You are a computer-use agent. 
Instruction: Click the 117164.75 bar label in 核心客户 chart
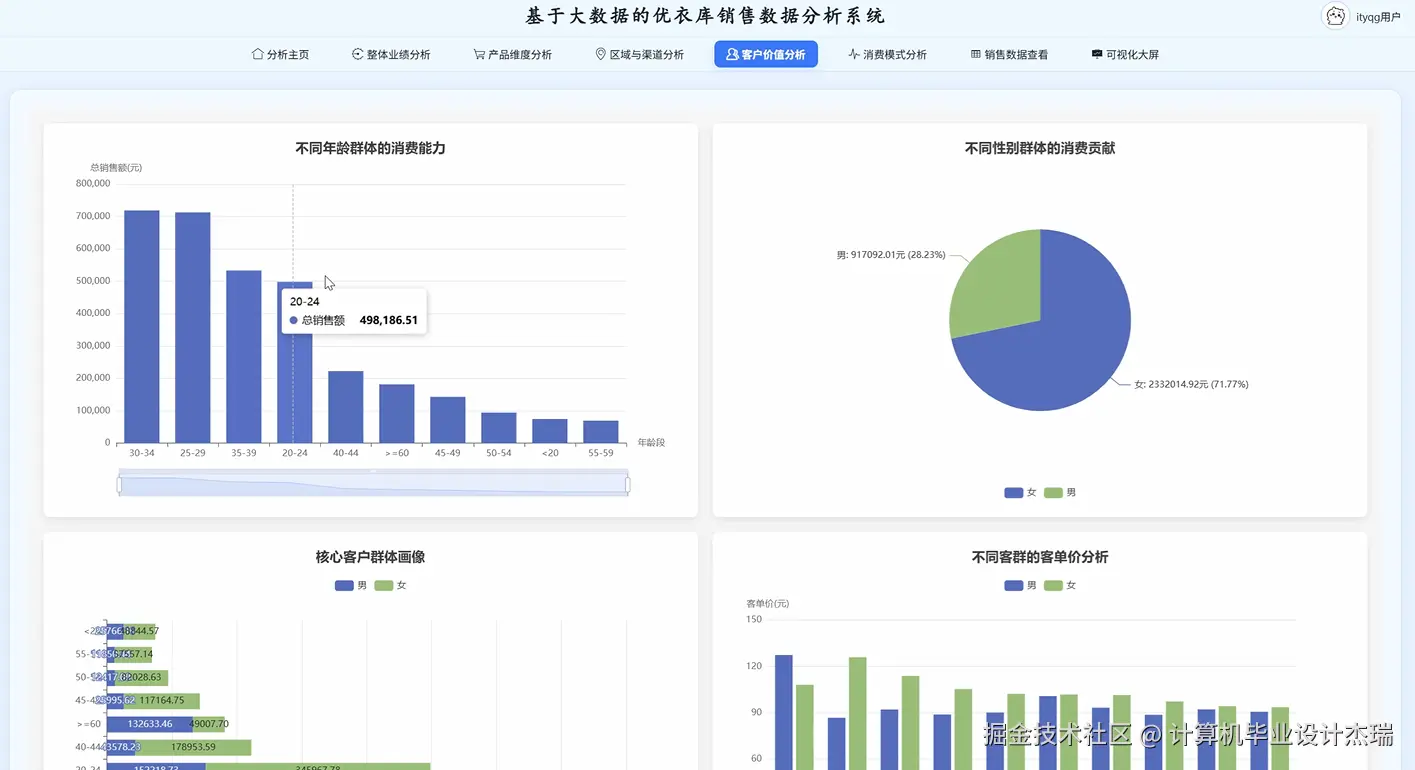pyautogui.click(x=164, y=701)
